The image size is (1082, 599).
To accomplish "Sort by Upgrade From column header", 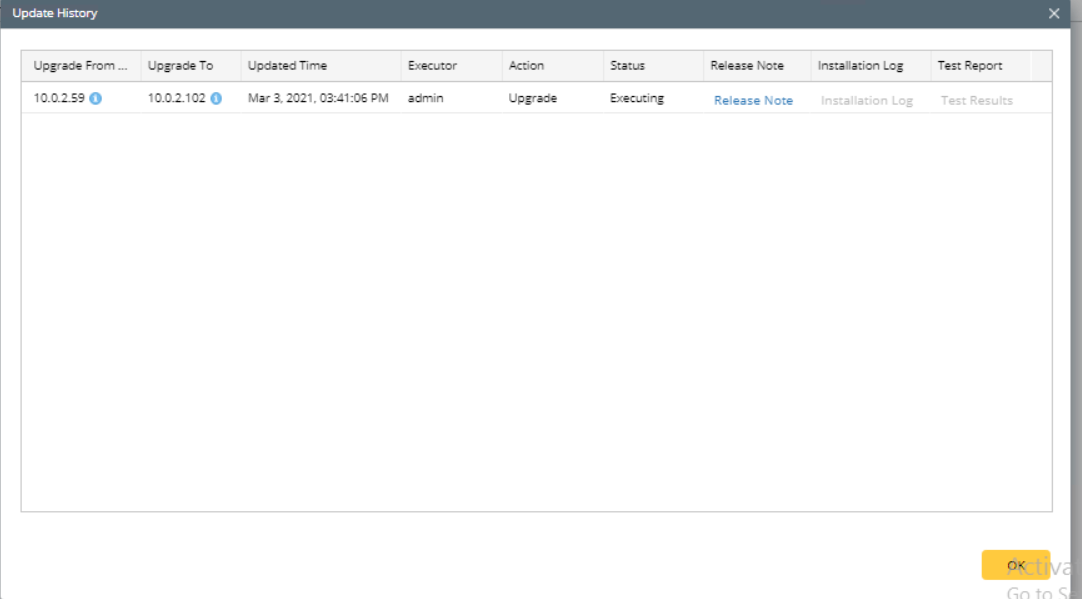I will 81,66.
